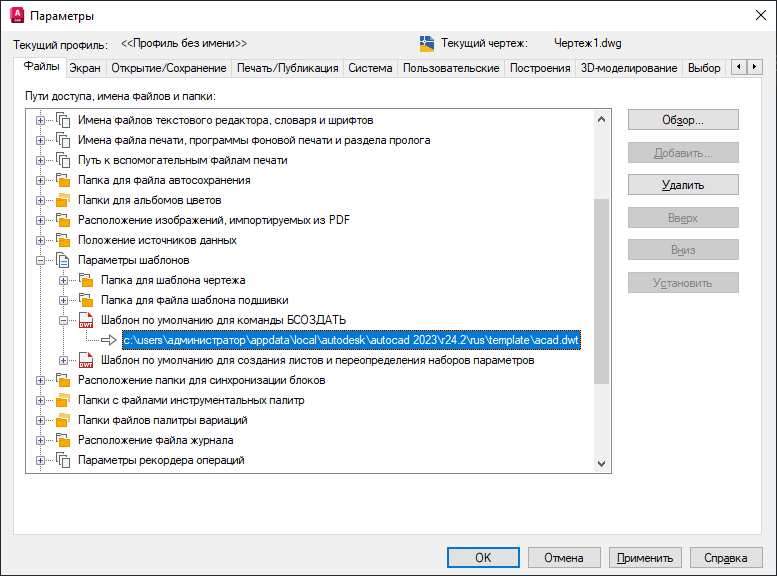Expand 'Папка для файла шаблона подшивки' node
The width and height of the screenshot is (777, 576).
[x=63, y=300]
